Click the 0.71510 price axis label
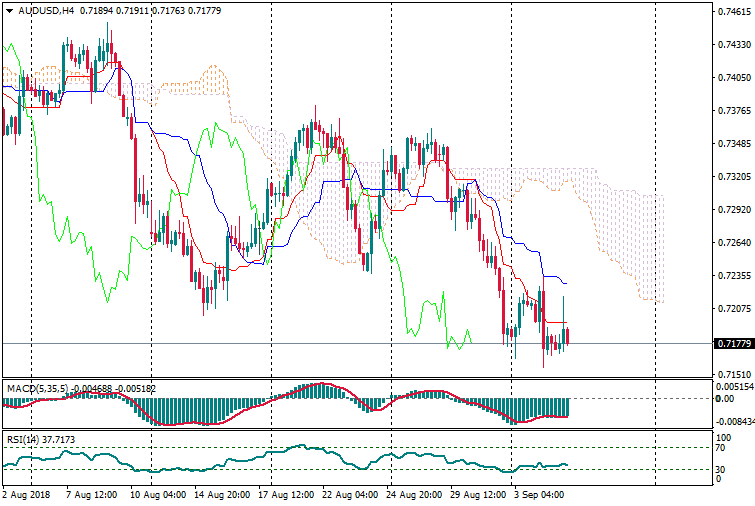This screenshot has width=755, height=506. click(x=733, y=375)
